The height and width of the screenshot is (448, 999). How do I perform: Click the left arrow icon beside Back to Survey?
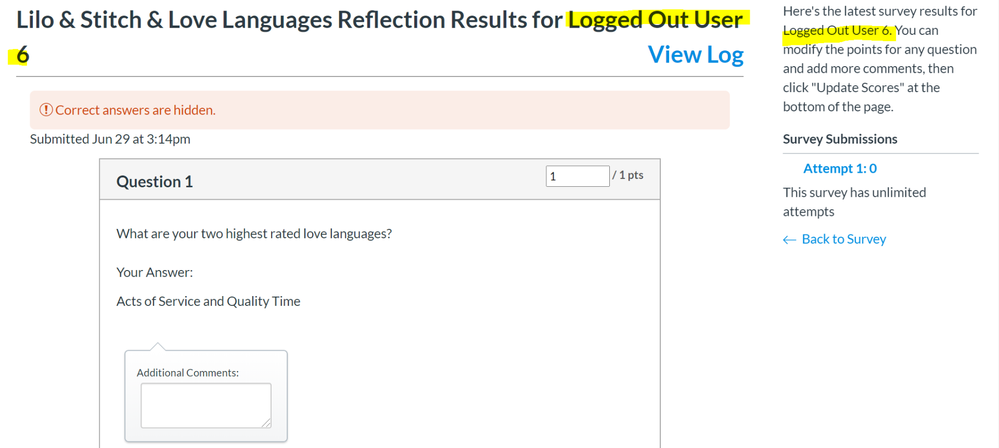[x=789, y=240]
